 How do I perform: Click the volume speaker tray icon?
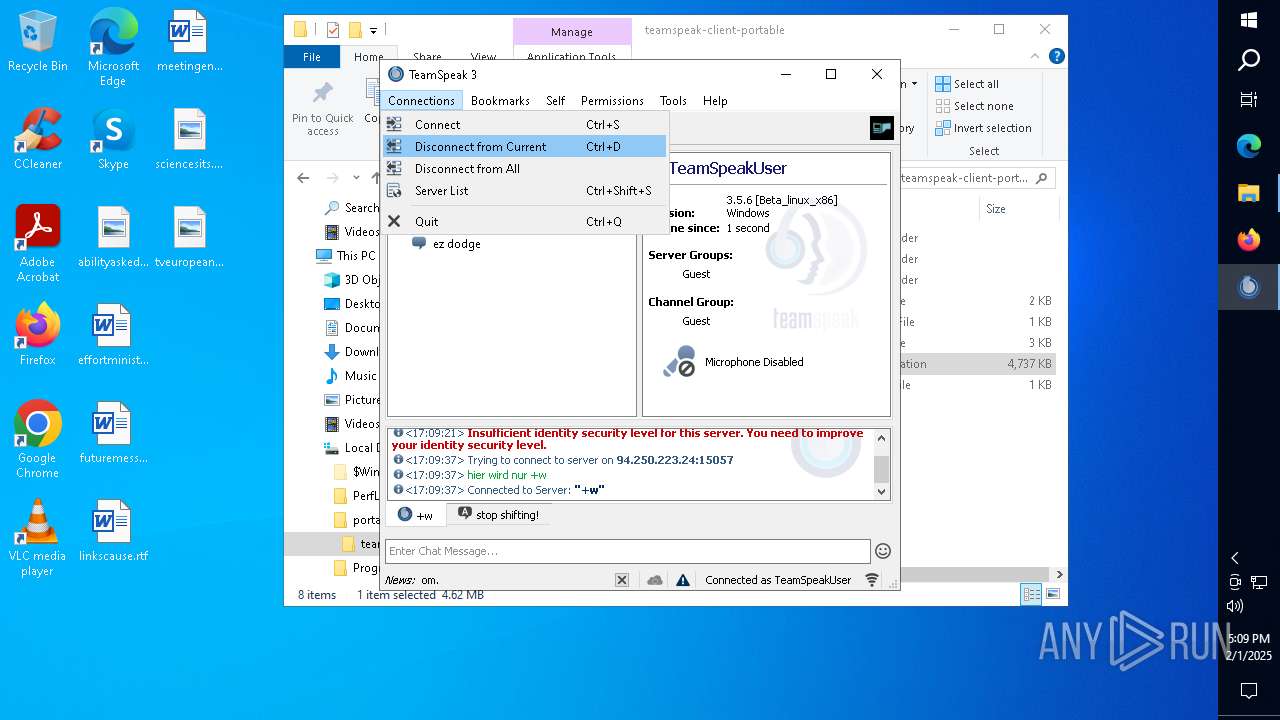(1235, 606)
